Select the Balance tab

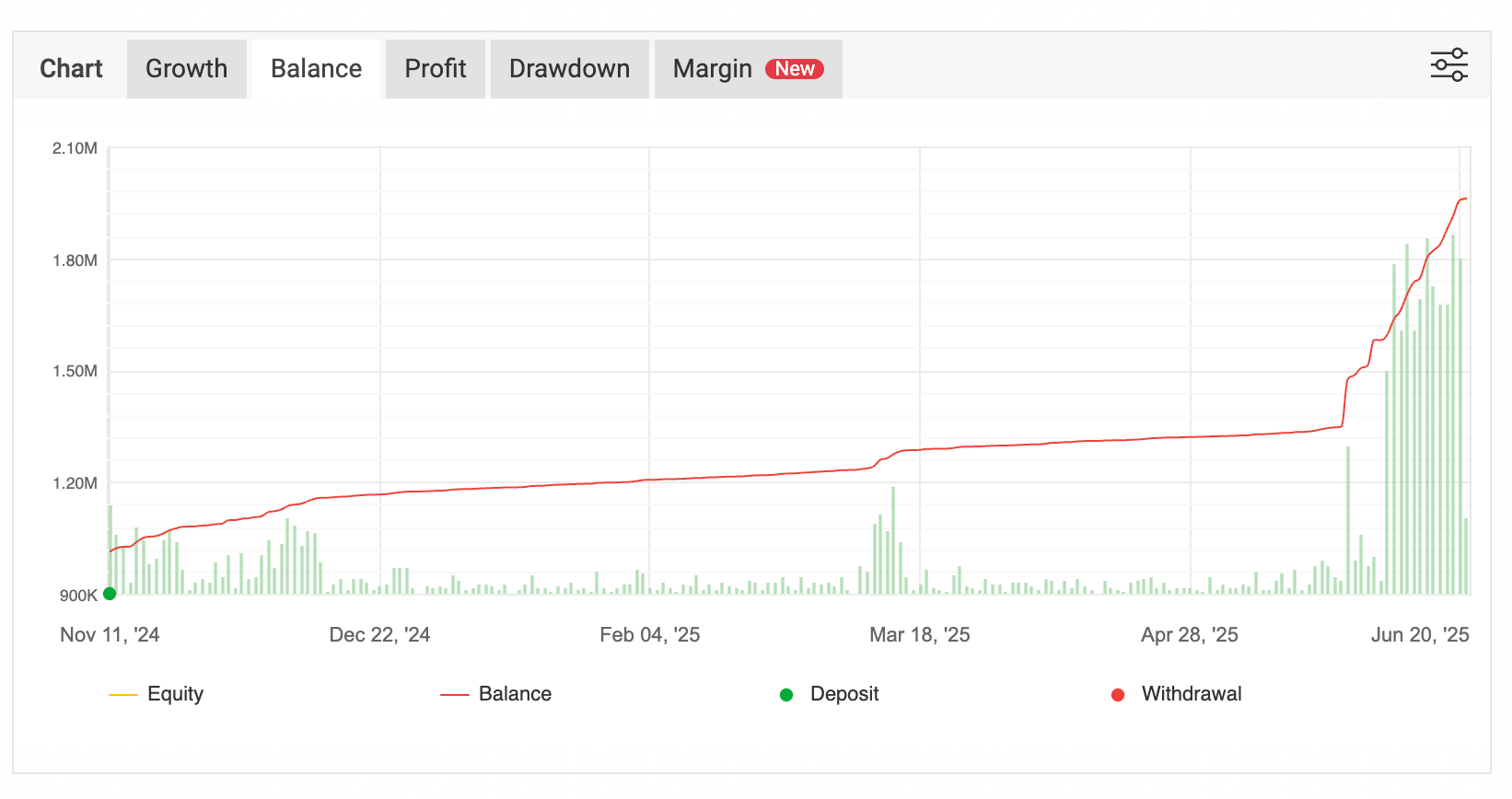tap(316, 69)
